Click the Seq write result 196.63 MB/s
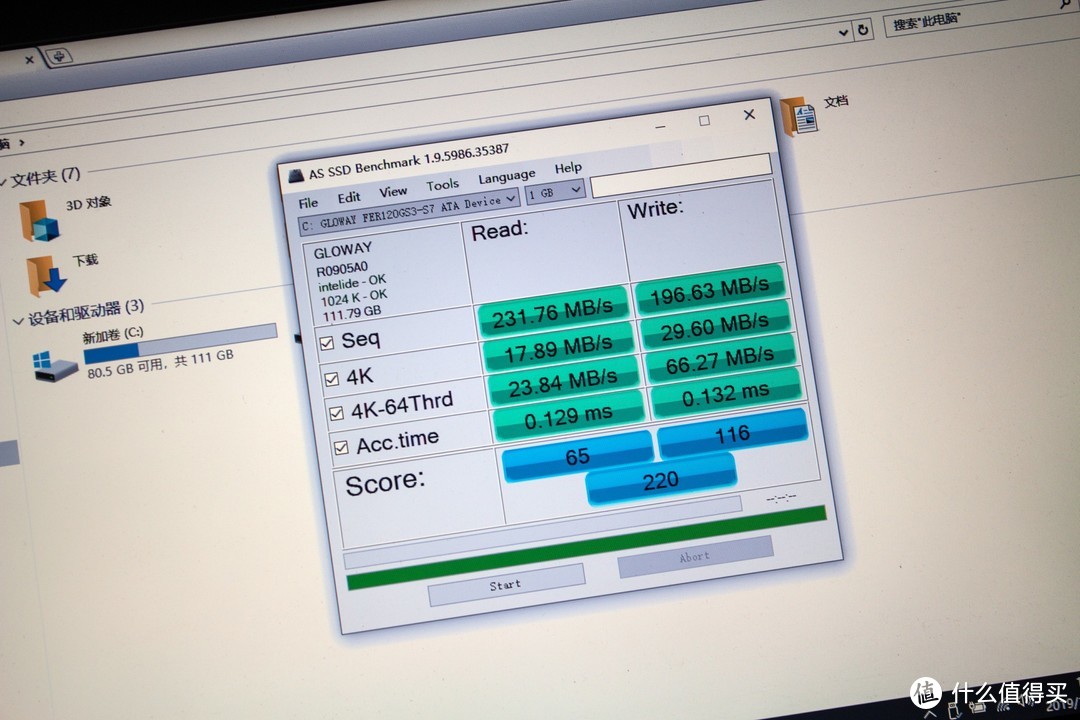This screenshot has height=720, width=1080. coord(709,289)
